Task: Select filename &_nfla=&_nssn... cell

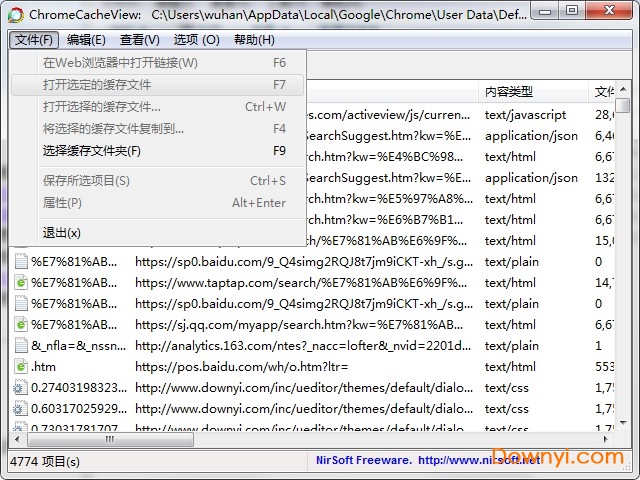Action: (78, 346)
